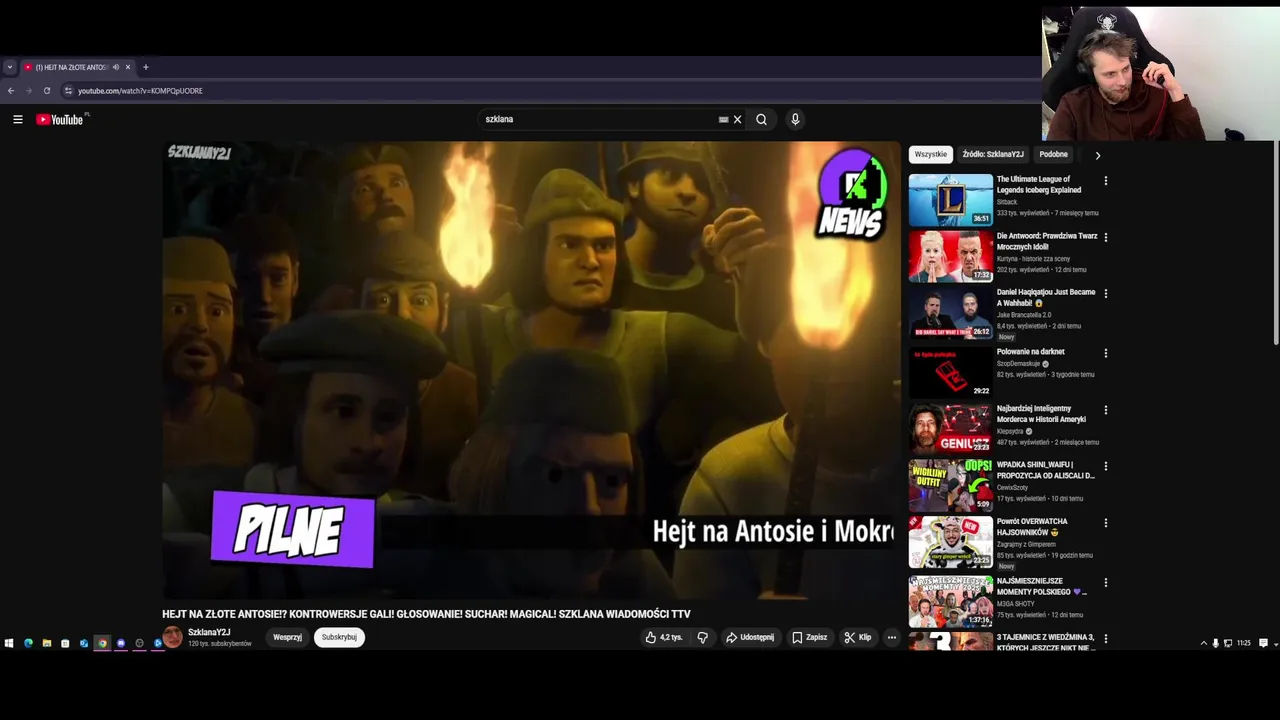Open the SzklanaY2J channel name link

(x=209, y=632)
